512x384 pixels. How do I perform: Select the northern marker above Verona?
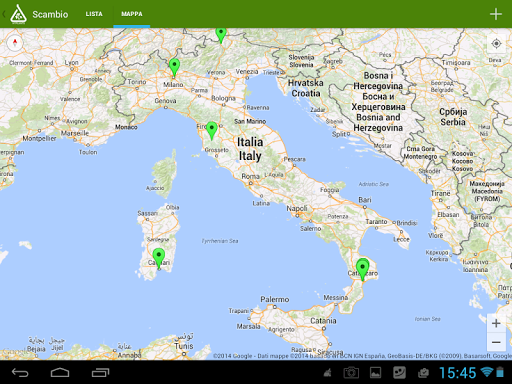pyautogui.click(x=221, y=35)
